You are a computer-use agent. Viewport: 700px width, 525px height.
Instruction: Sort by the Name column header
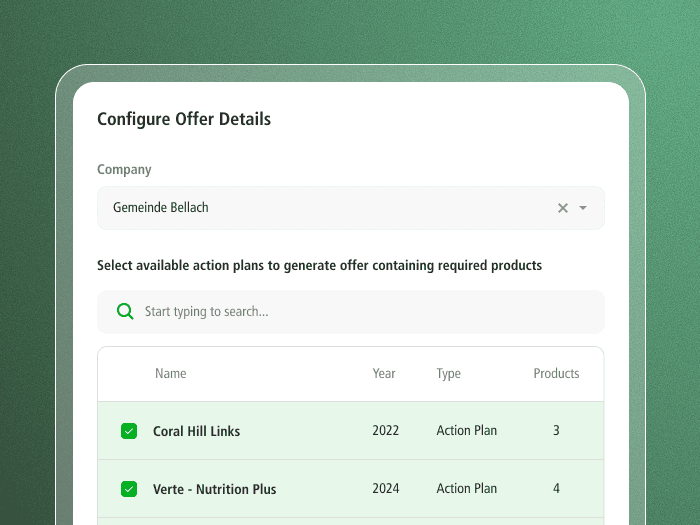(171, 374)
